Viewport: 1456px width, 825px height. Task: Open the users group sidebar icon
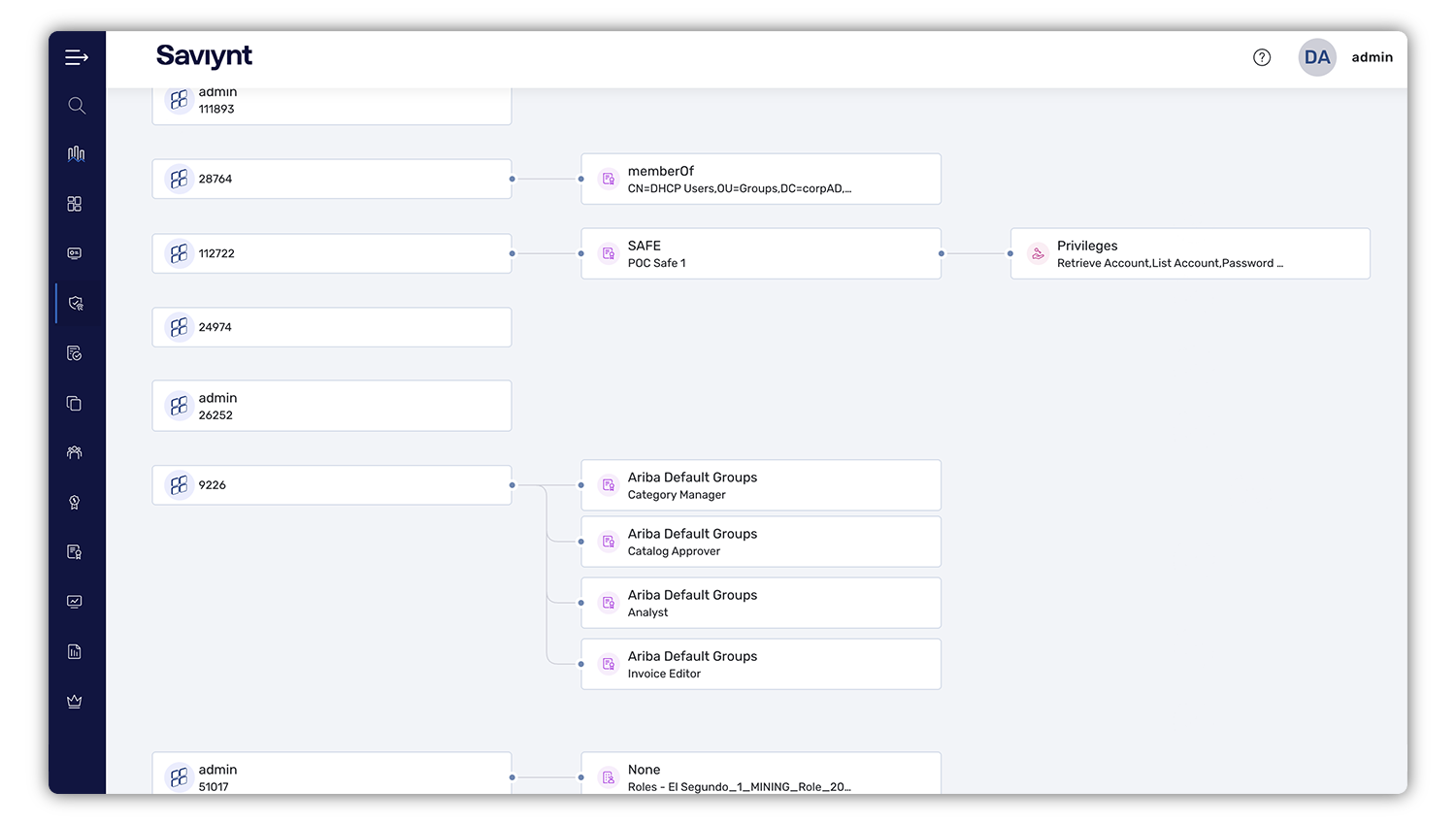(75, 452)
